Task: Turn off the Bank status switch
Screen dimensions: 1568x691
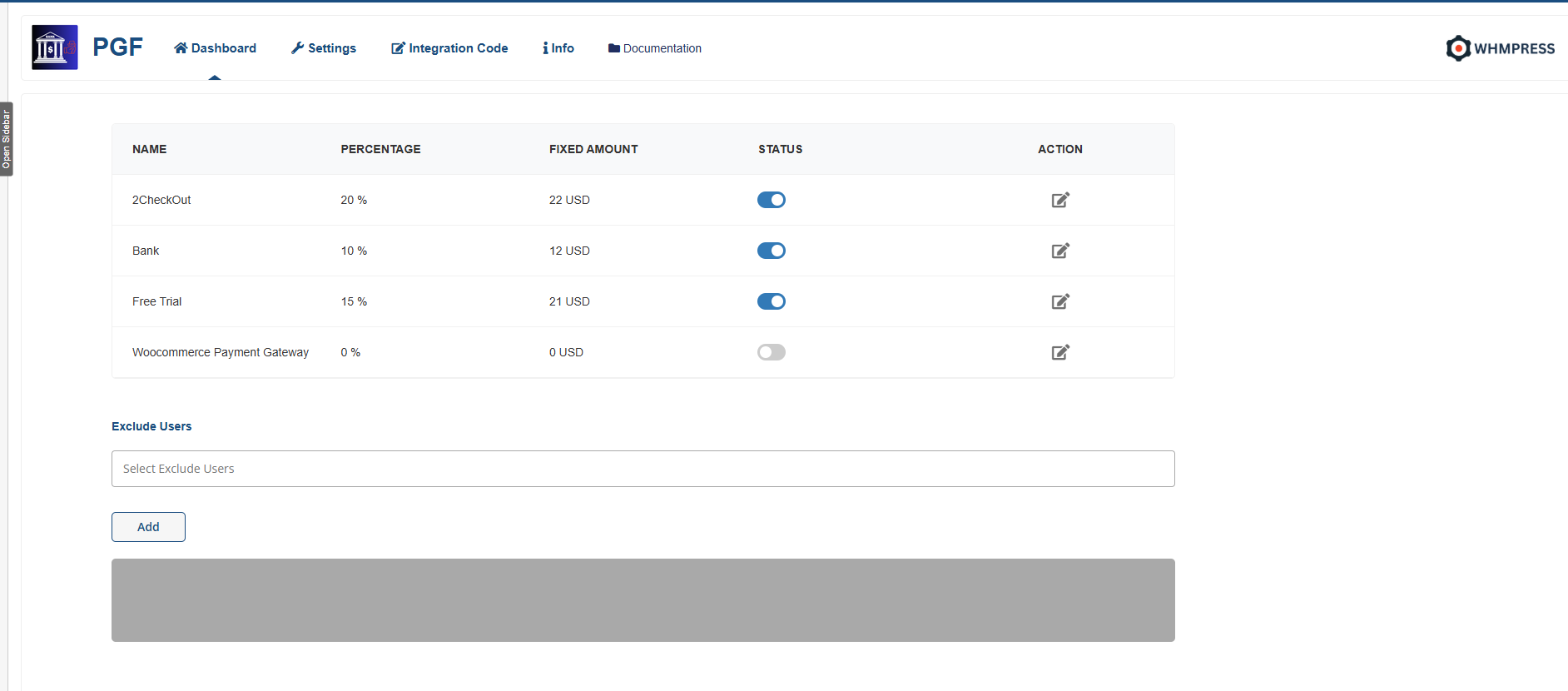Action: pyautogui.click(x=771, y=251)
